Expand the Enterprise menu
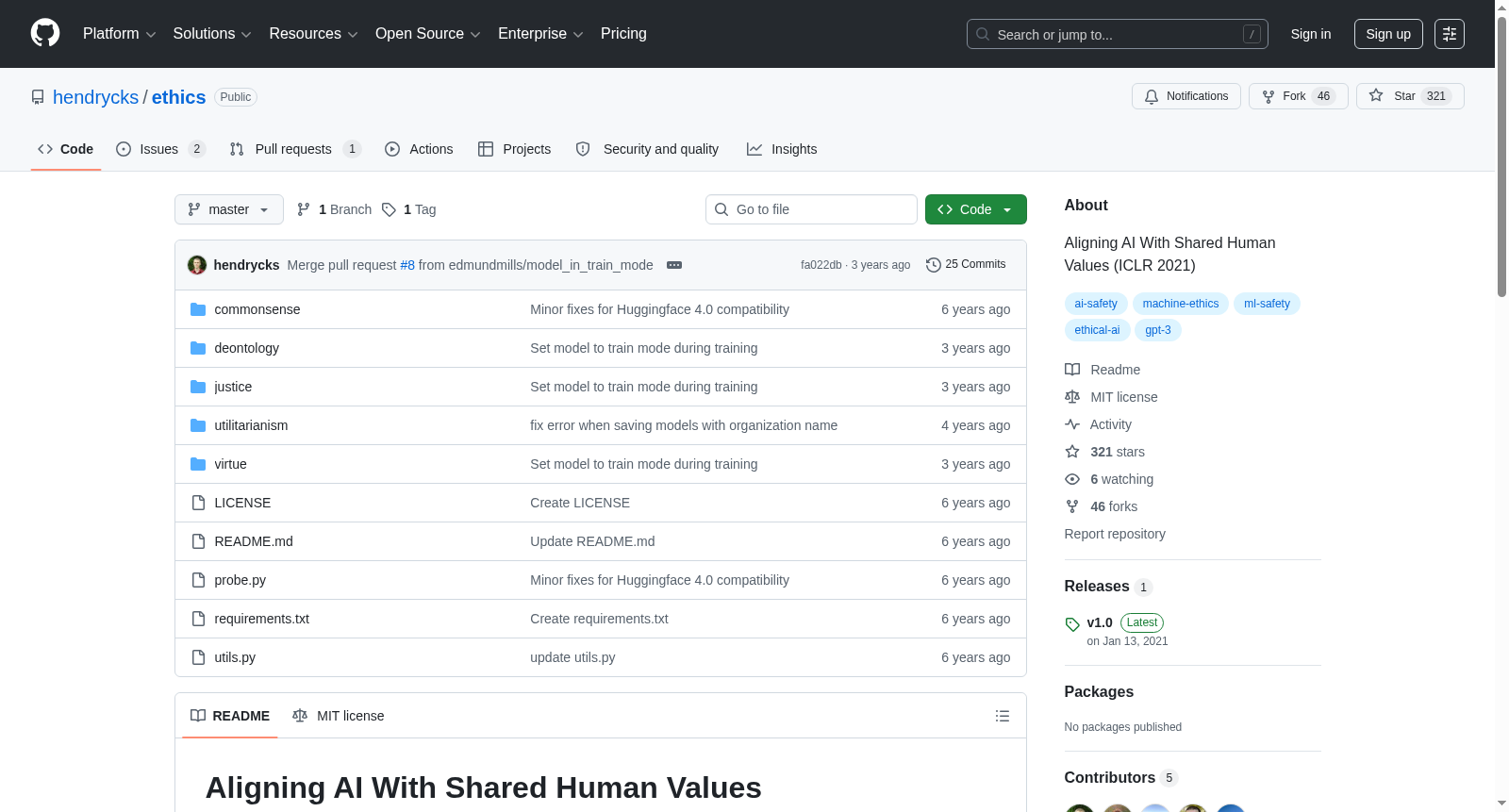Viewport: 1509px width, 812px height. 540,34
